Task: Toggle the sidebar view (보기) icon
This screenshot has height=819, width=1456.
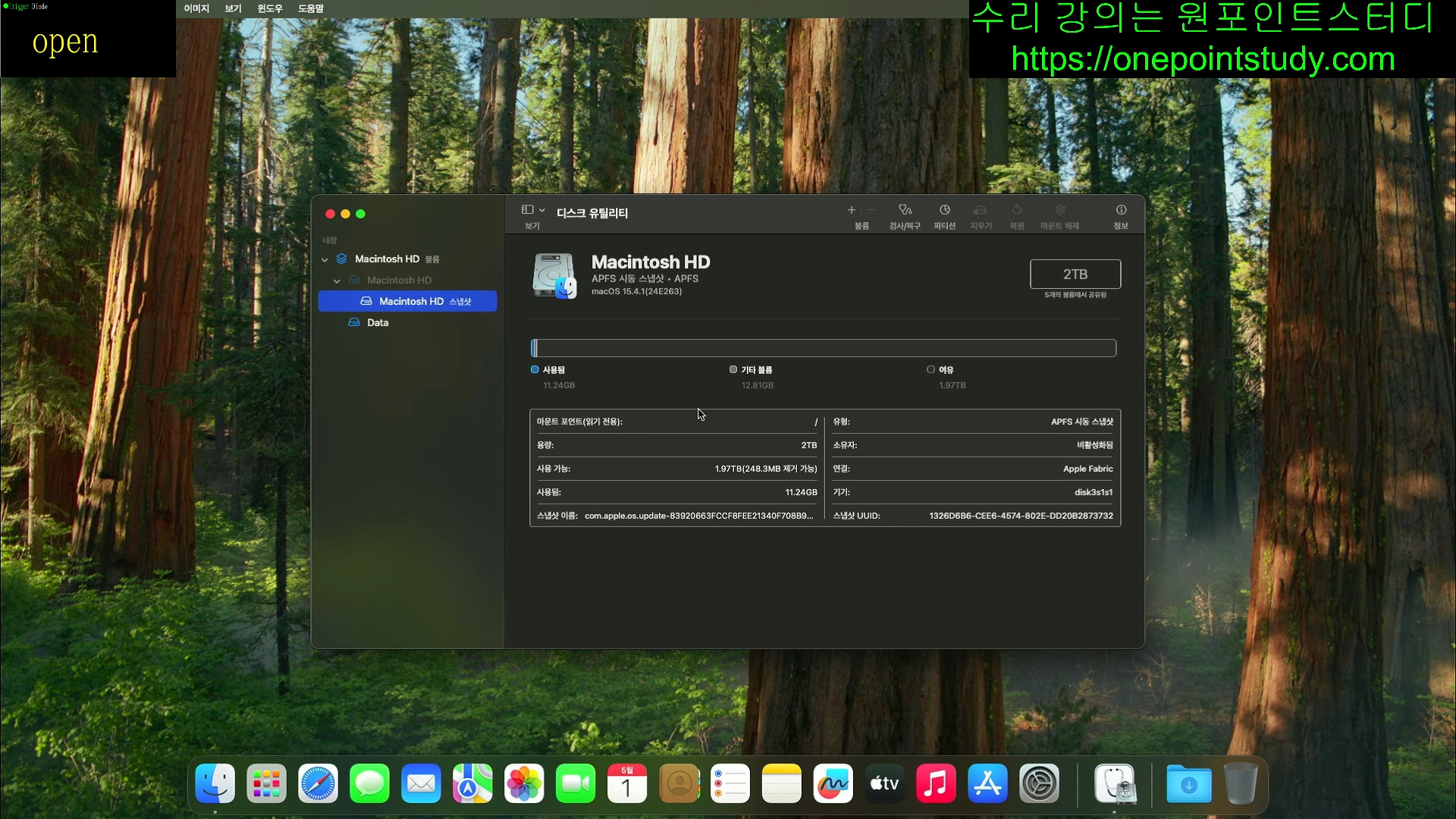Action: (527, 210)
